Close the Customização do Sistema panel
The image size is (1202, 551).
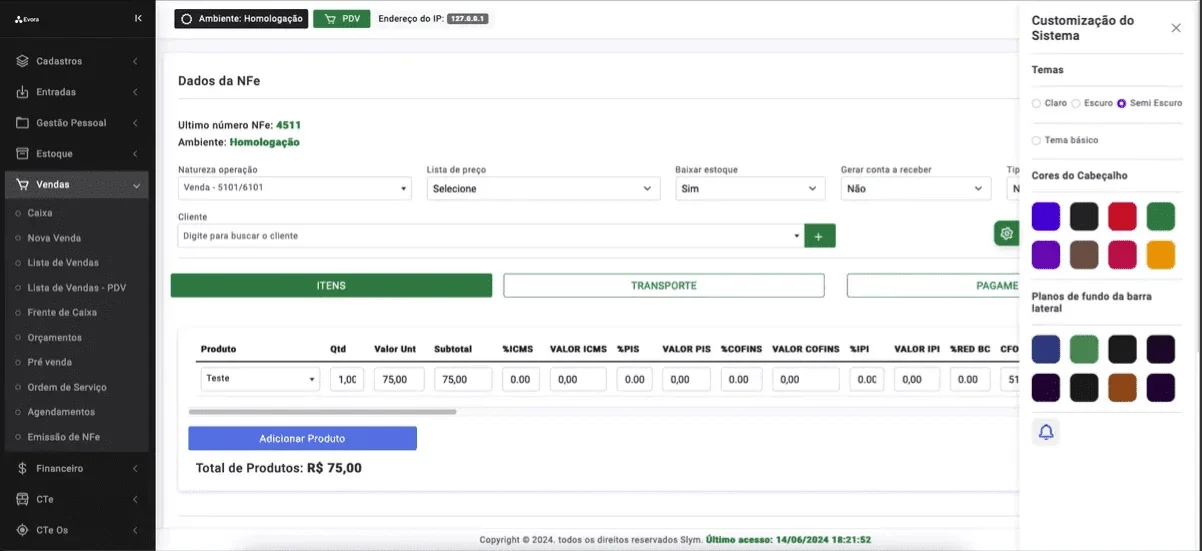click(1176, 28)
